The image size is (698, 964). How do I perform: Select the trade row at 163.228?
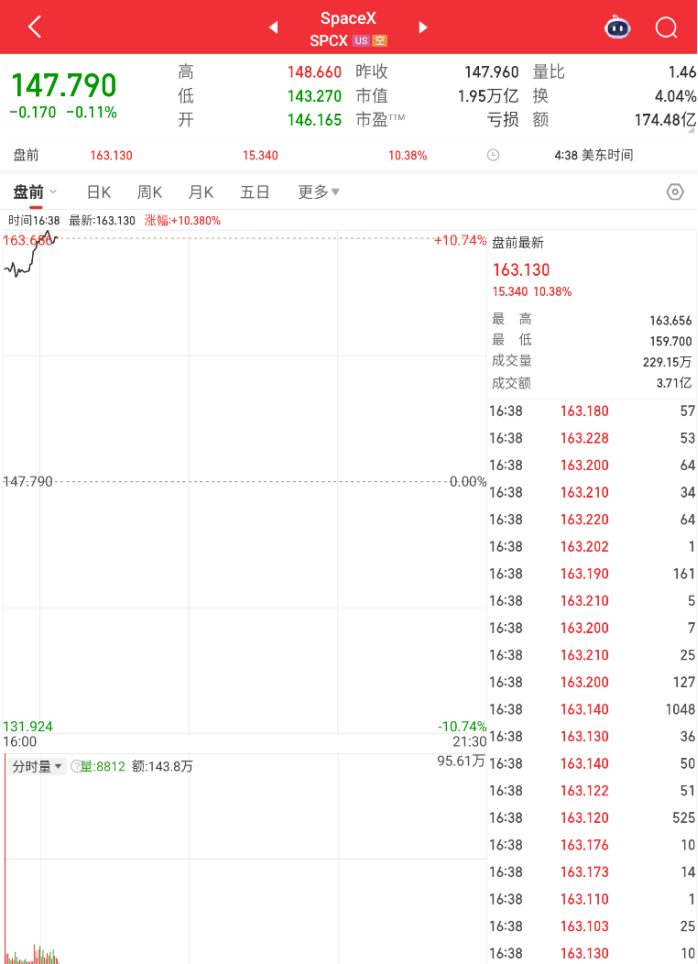coord(592,438)
